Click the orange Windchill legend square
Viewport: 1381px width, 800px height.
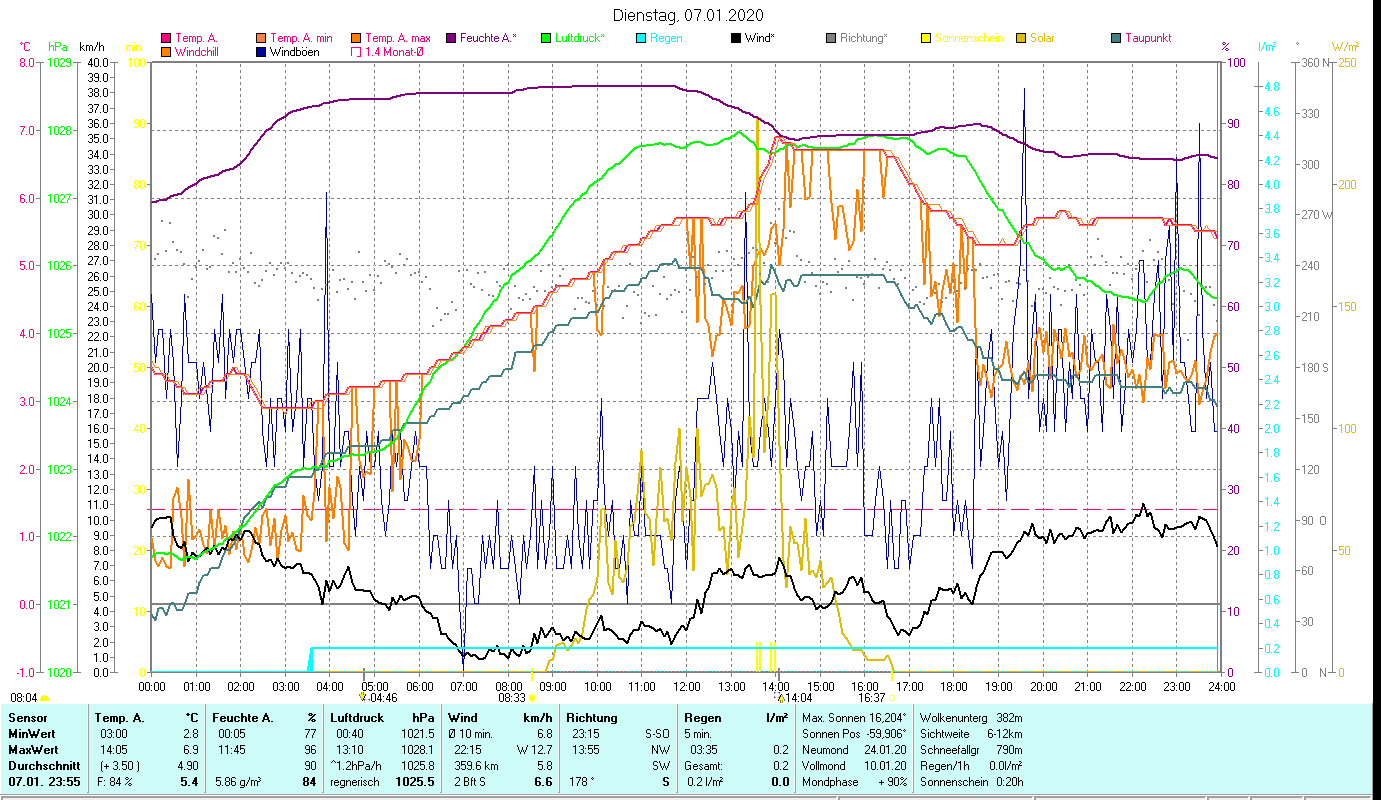[166, 51]
